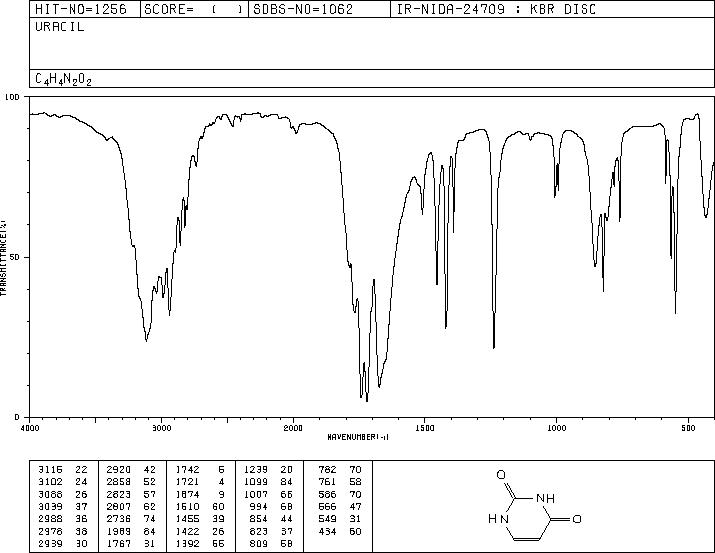
Task: Click the 50 y-axis tick label
Action: [16, 258]
